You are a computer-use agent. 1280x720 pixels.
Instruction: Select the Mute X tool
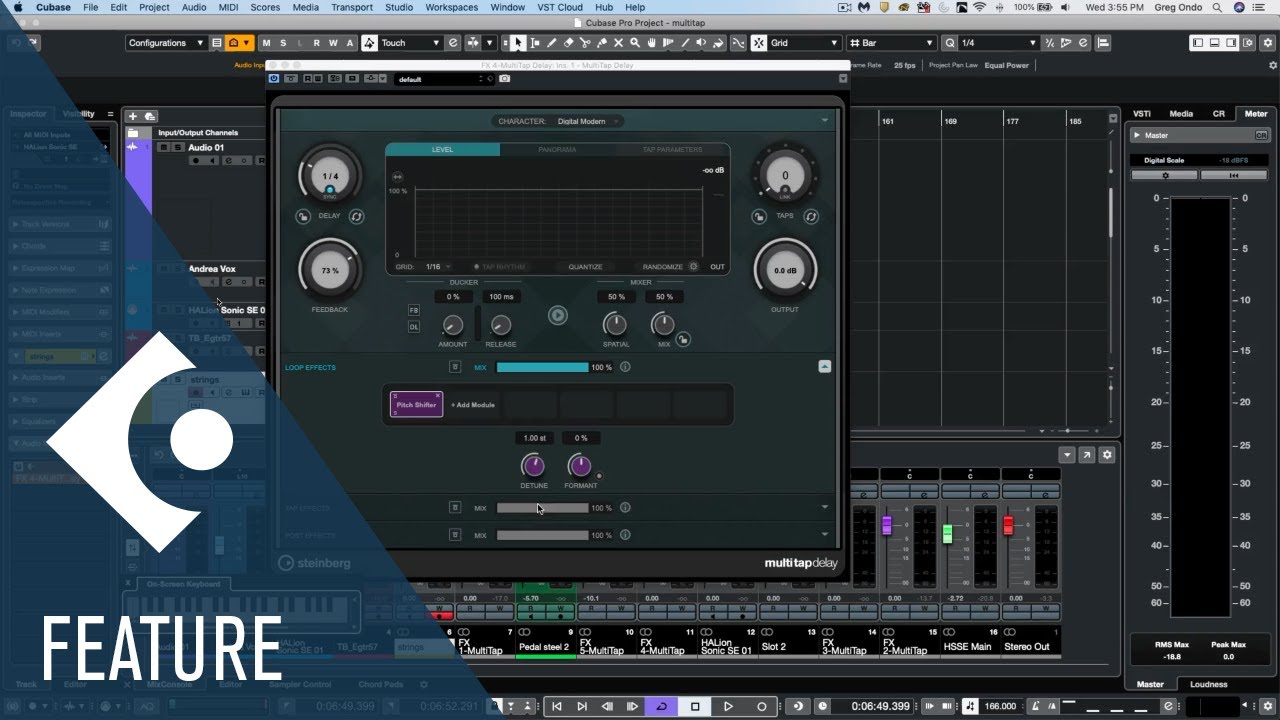(x=618, y=43)
